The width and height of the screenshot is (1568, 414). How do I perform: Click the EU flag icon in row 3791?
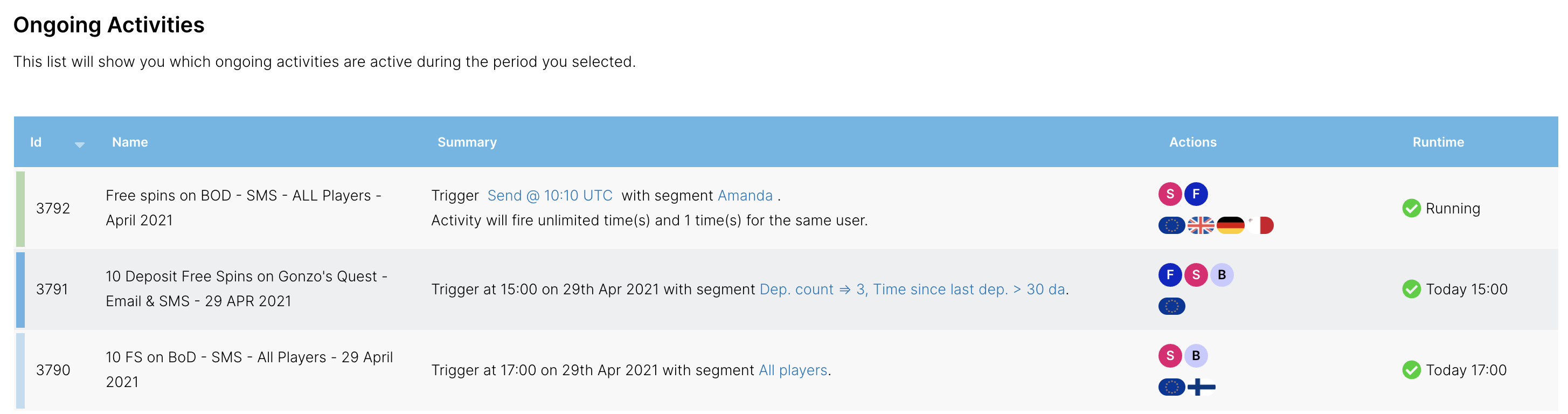(x=1171, y=306)
